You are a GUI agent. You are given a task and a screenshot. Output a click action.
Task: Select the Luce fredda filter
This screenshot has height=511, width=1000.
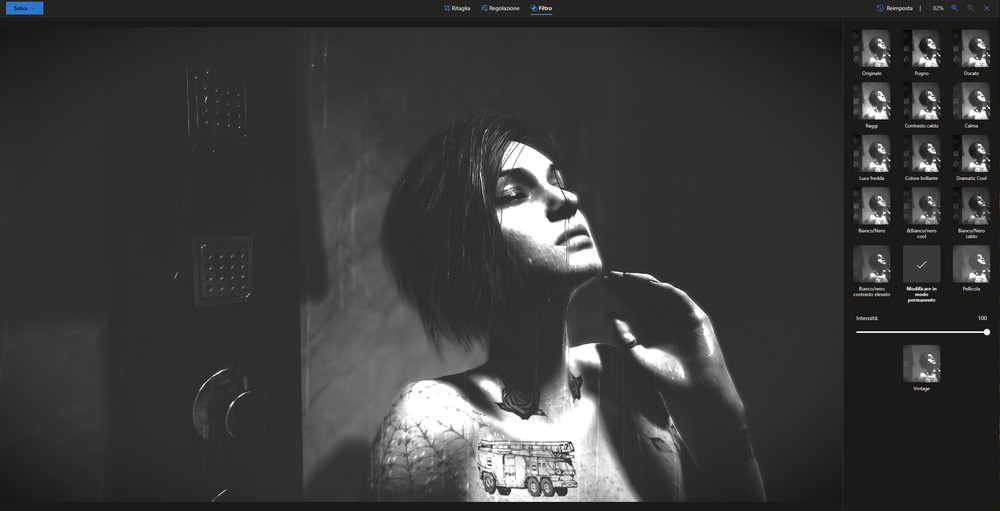point(871,154)
